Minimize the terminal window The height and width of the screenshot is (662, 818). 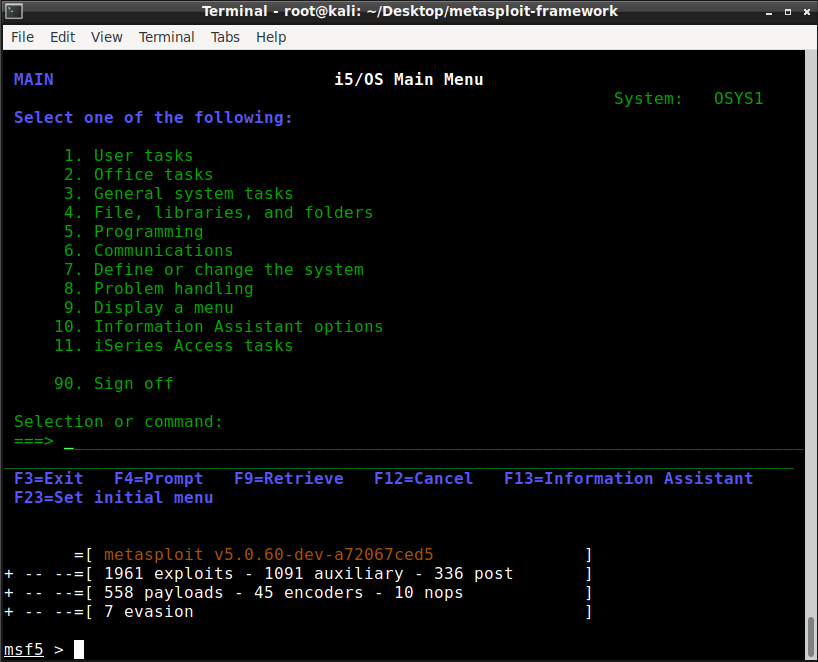click(x=768, y=12)
